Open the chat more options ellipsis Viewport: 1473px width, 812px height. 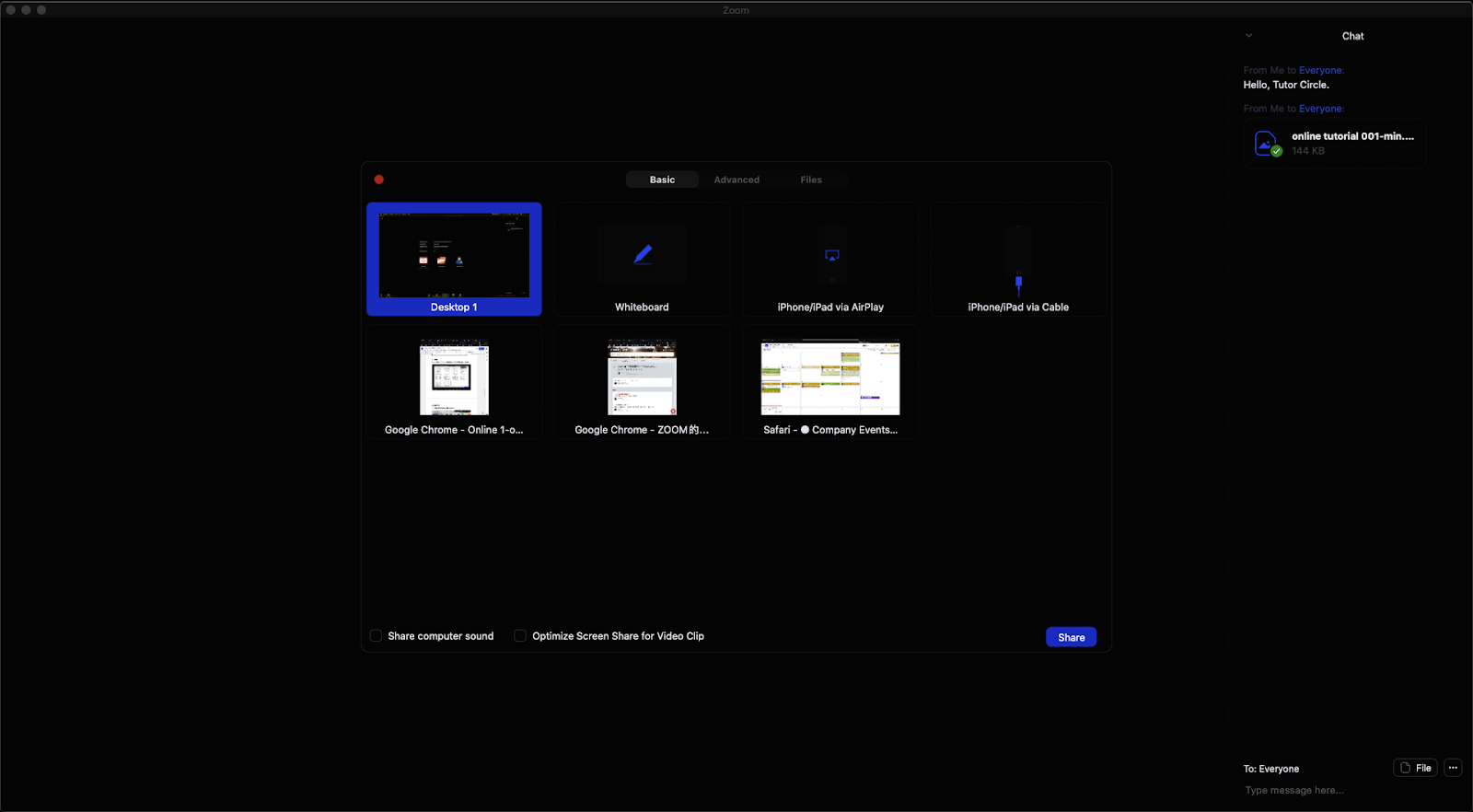[x=1453, y=768]
